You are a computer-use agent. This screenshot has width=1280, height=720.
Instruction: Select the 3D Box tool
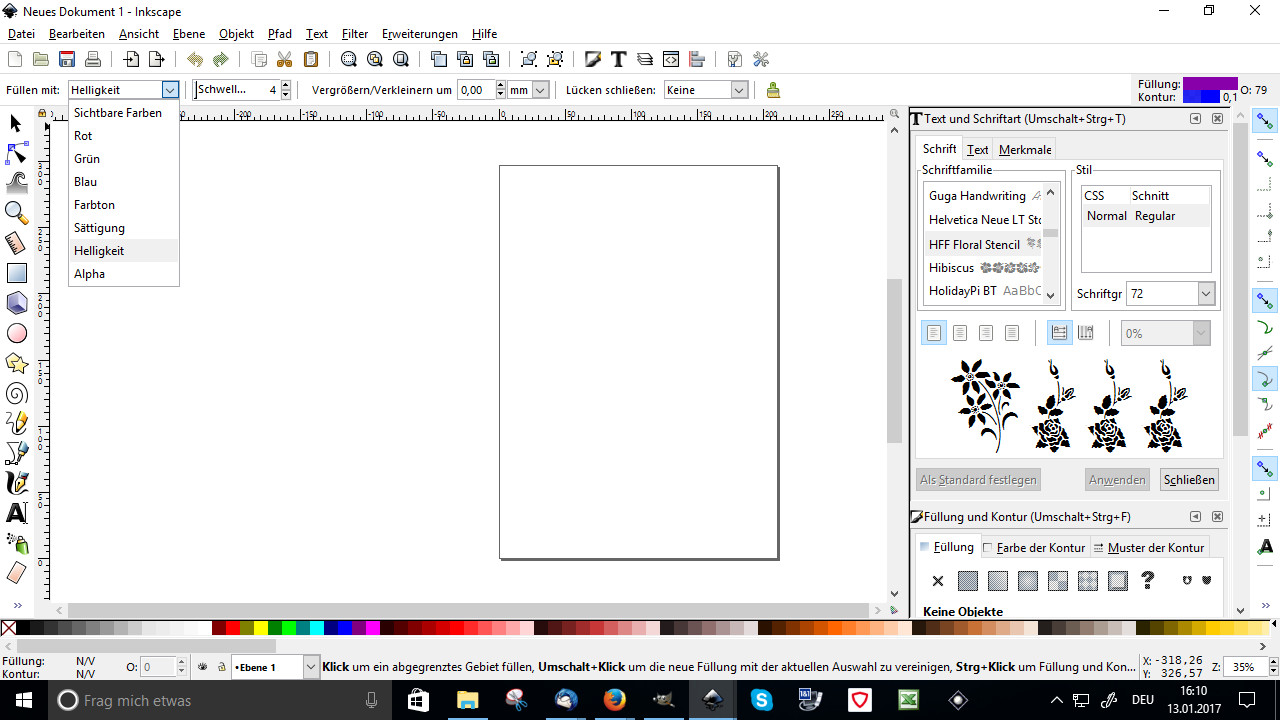17,303
